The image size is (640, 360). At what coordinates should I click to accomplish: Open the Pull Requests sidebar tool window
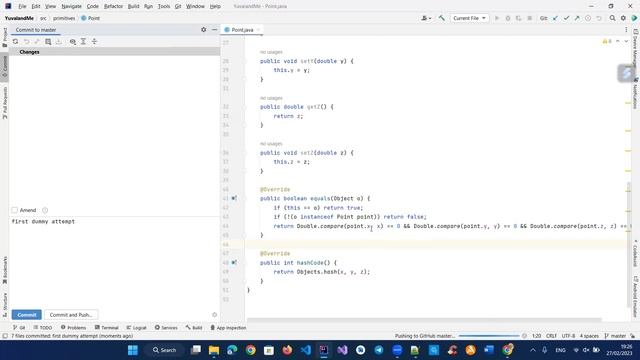(x=4, y=103)
